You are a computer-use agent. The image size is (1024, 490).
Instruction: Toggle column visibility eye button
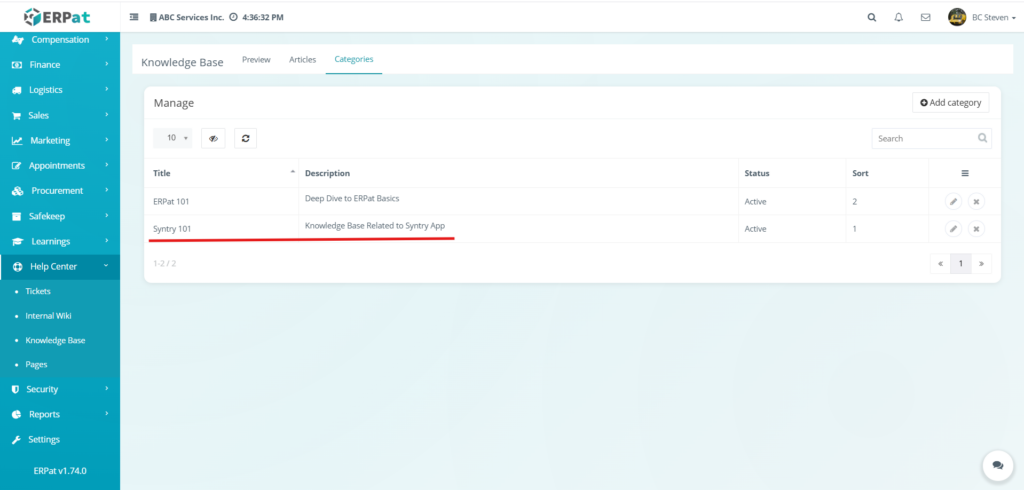[213, 138]
